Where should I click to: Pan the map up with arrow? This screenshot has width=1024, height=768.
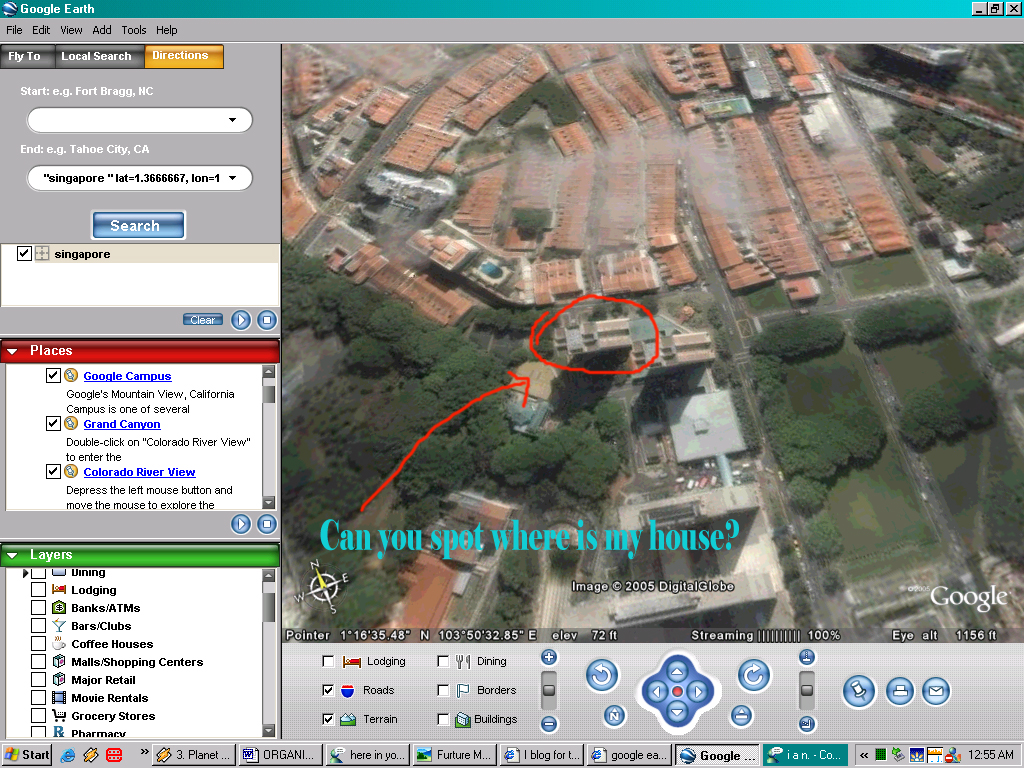[x=677, y=671]
